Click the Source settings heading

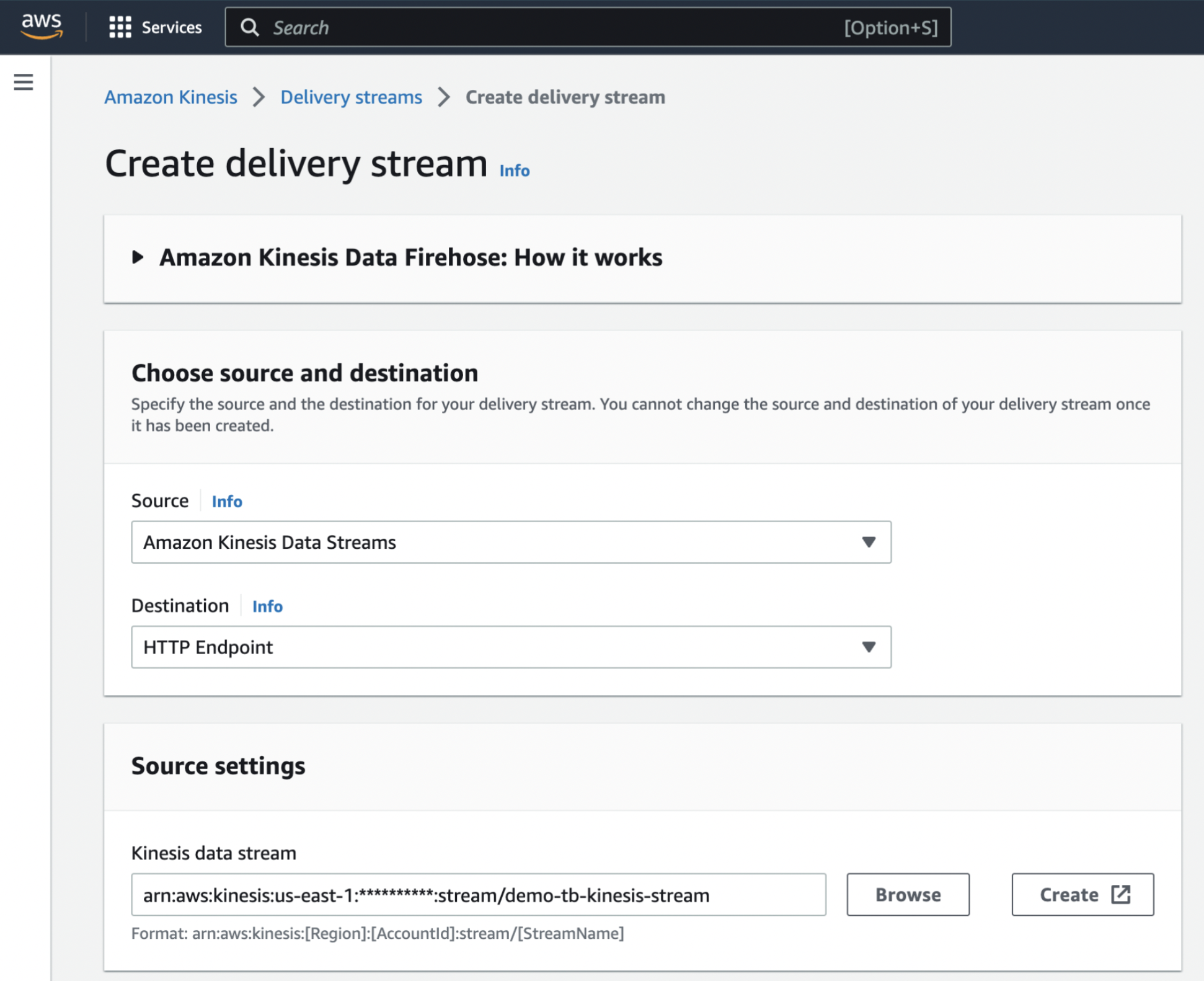pyautogui.click(x=218, y=766)
